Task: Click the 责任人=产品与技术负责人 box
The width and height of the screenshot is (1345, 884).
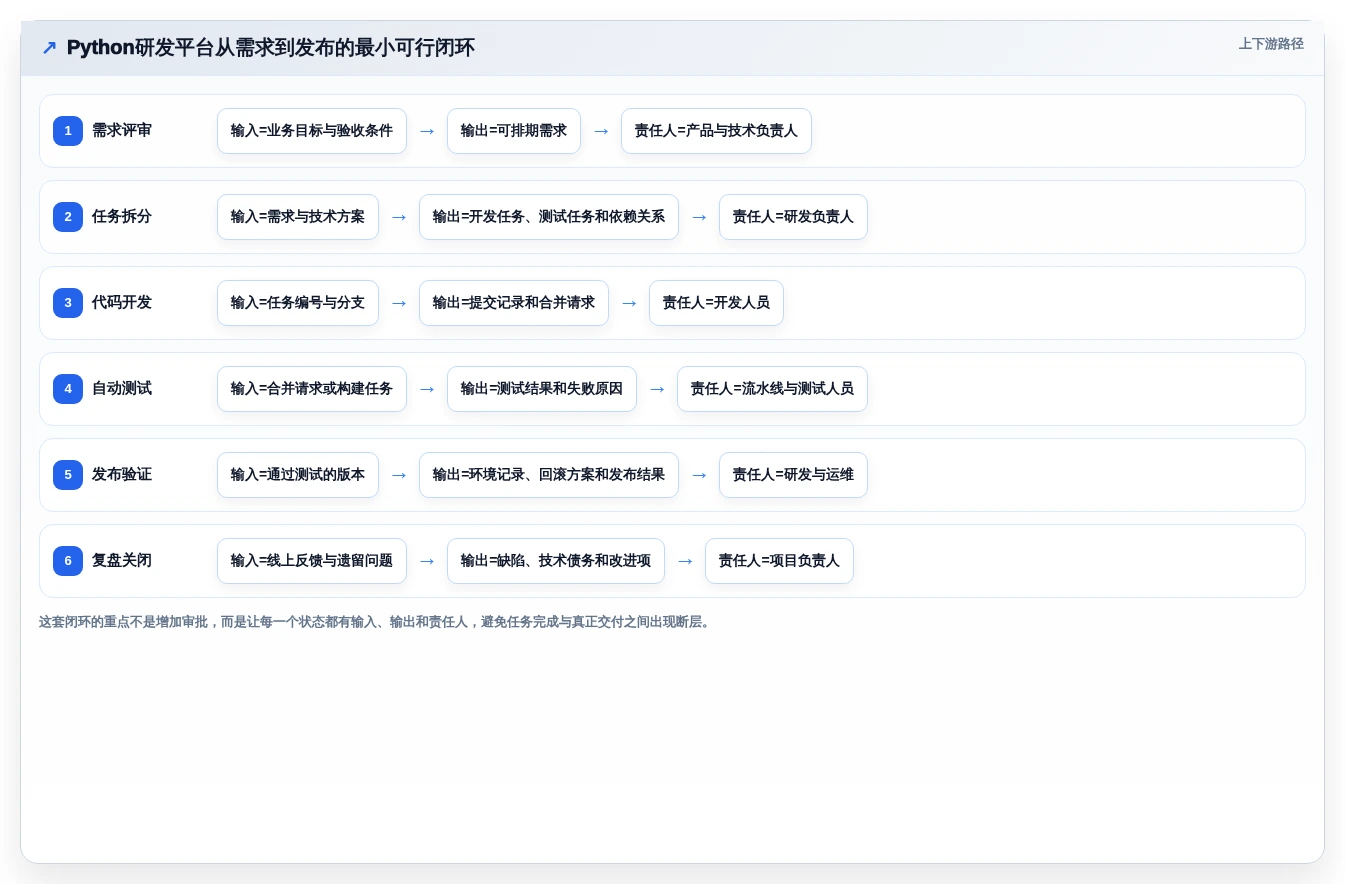Action: pos(716,131)
